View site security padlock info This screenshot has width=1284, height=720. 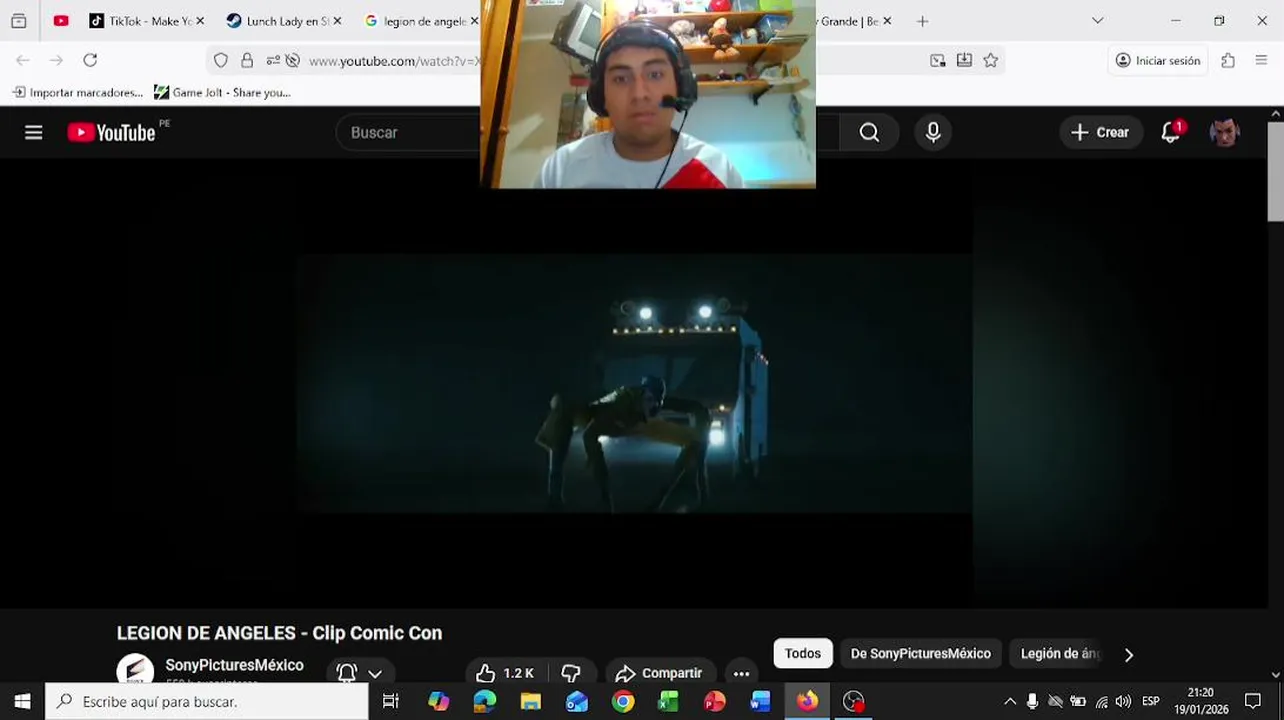247,61
